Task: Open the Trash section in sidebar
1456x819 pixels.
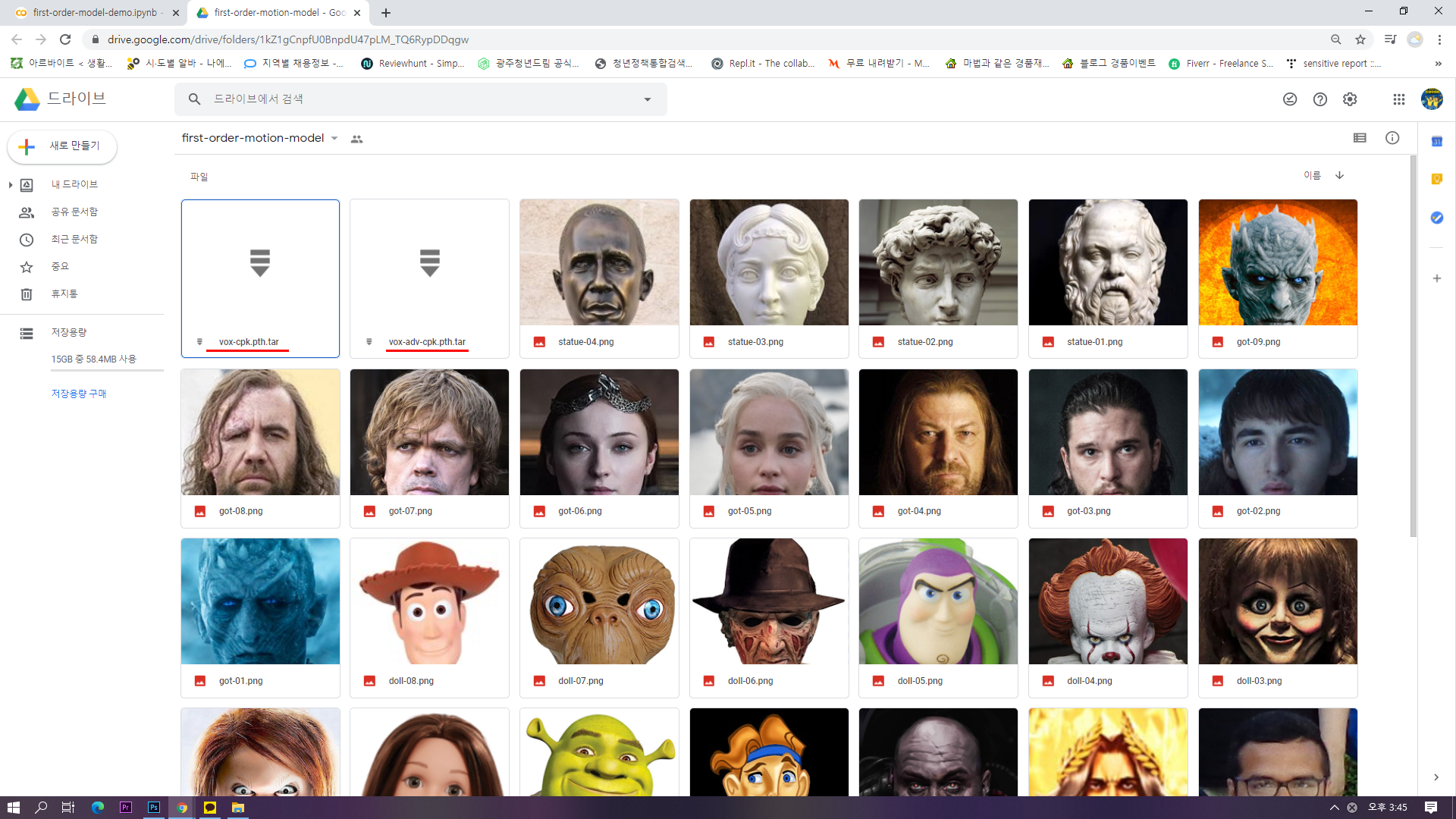Action: (x=64, y=293)
